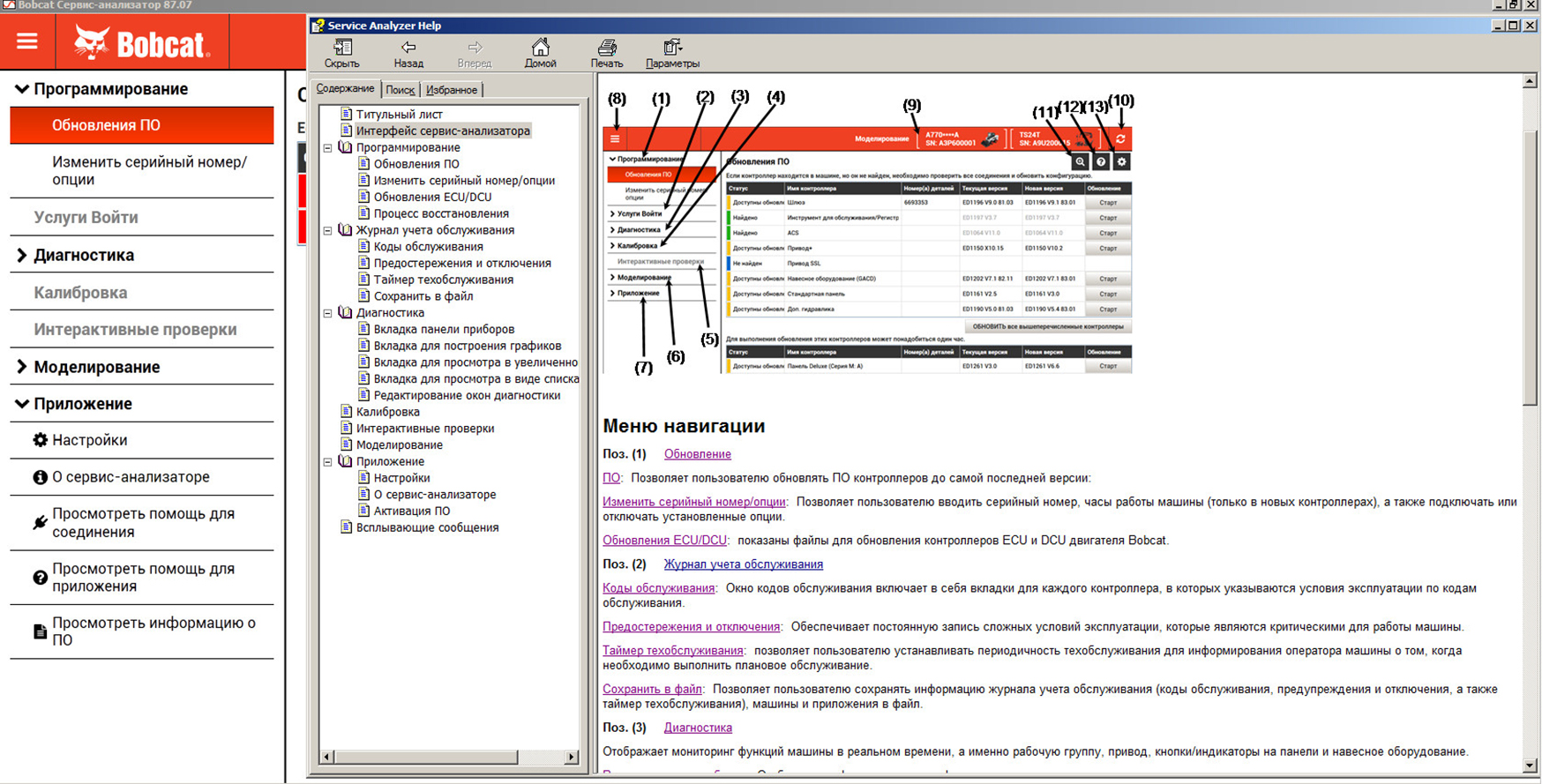Open the Параметры options icon

(x=672, y=48)
